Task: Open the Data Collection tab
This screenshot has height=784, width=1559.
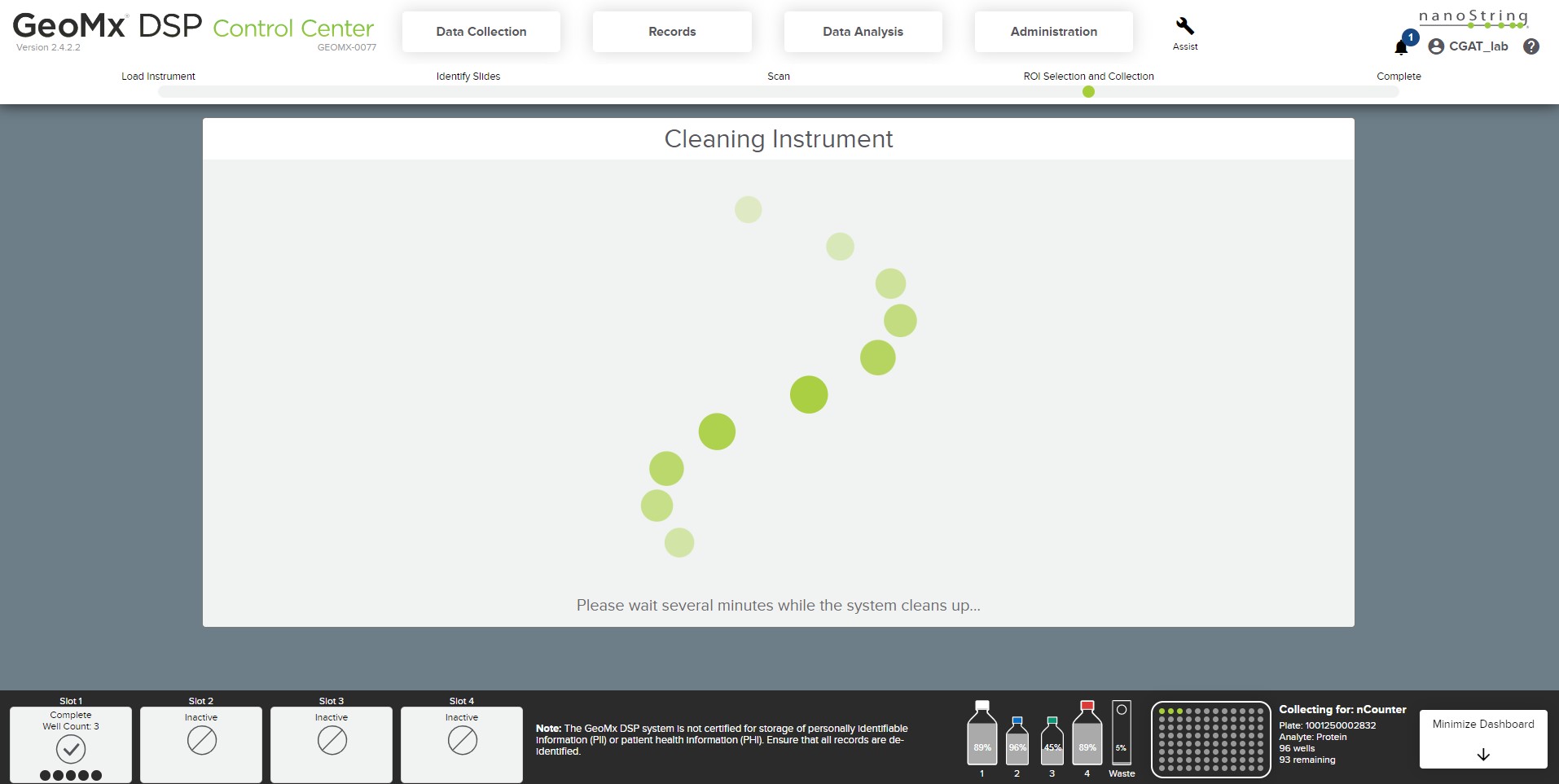Action: pos(481,32)
